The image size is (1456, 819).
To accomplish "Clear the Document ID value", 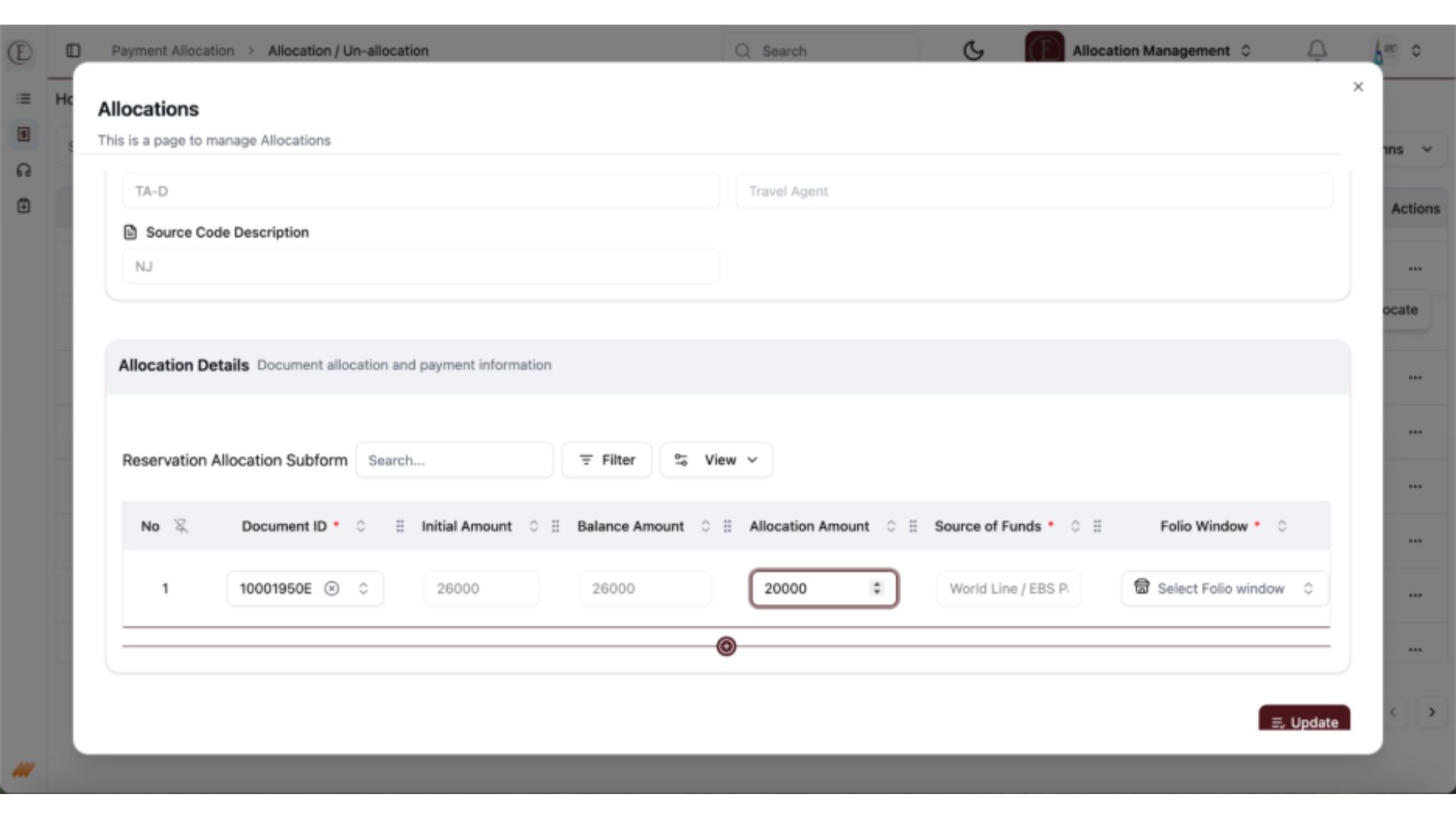I will click(331, 588).
